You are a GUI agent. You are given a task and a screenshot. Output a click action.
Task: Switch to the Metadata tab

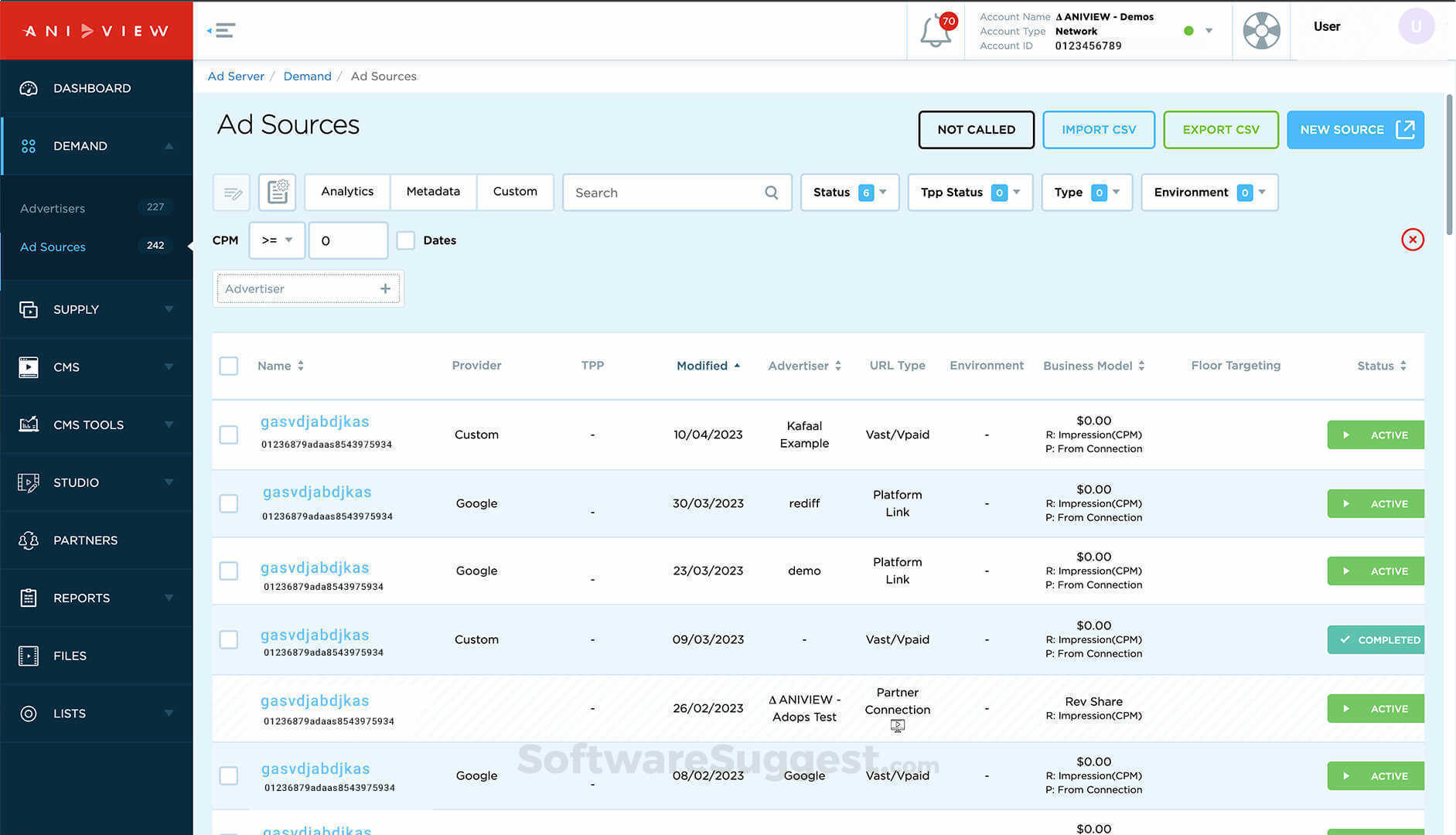(433, 192)
